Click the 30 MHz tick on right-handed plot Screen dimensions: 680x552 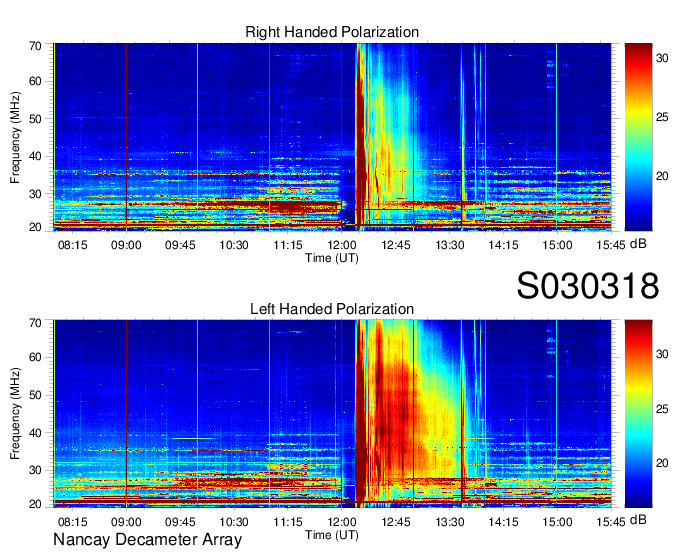(35, 194)
